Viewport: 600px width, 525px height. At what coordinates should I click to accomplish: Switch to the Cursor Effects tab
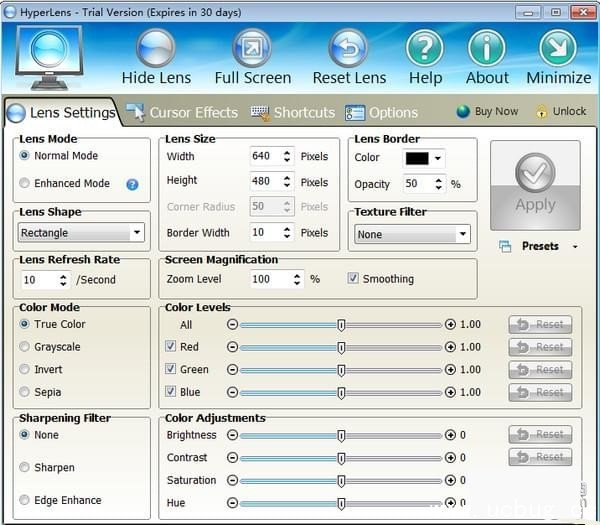[182, 112]
